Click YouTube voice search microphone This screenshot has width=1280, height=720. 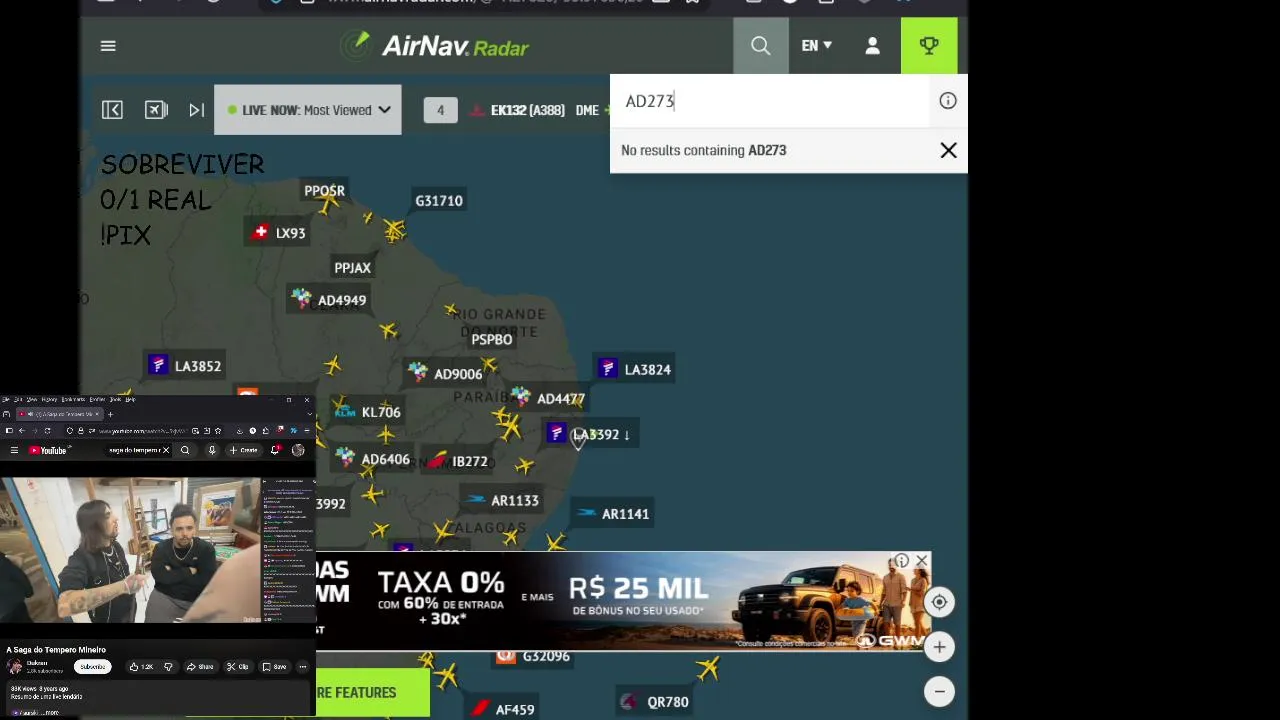[212, 451]
